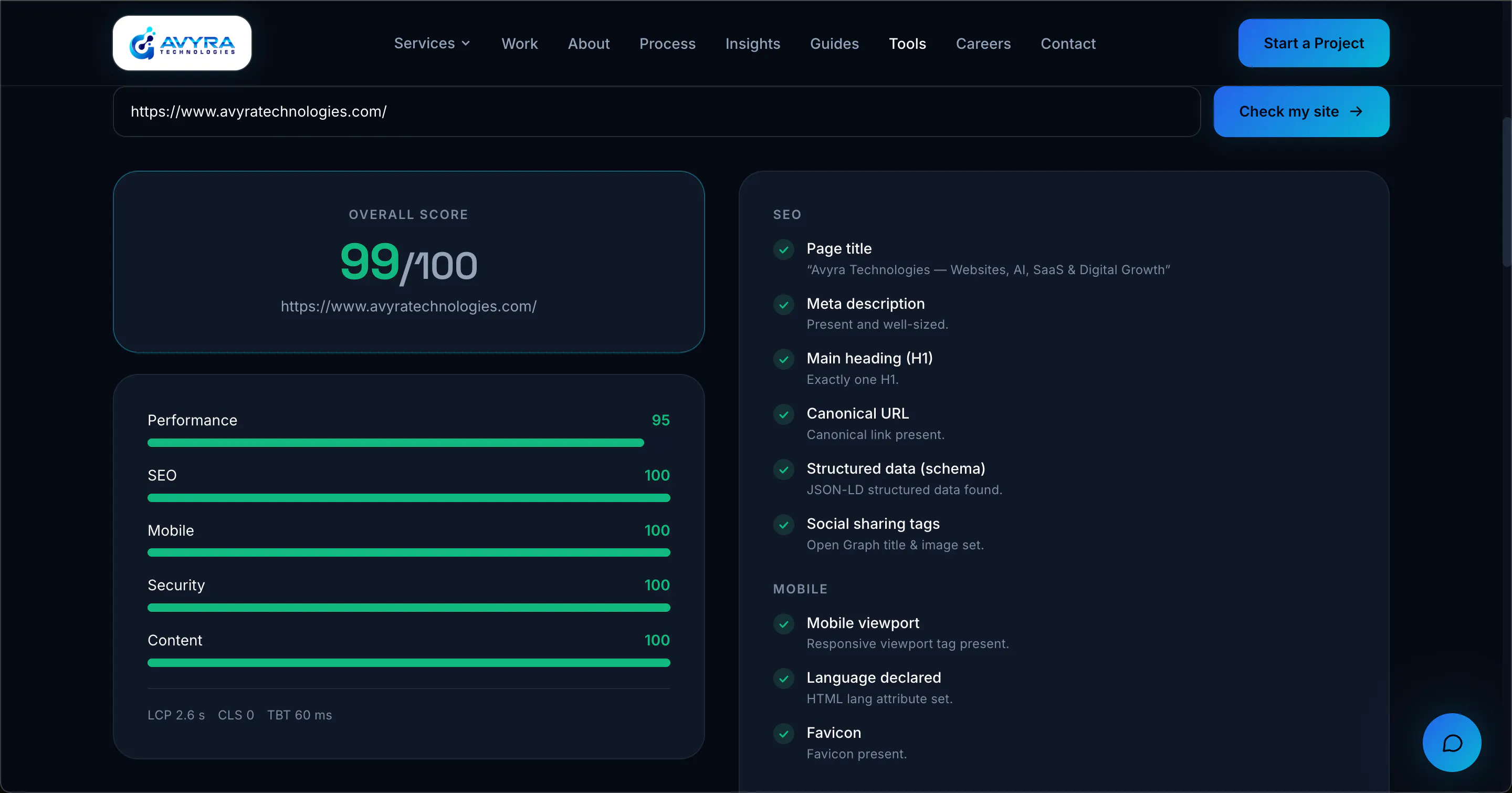Click 'HTML lang attribute set.' text

pos(880,698)
